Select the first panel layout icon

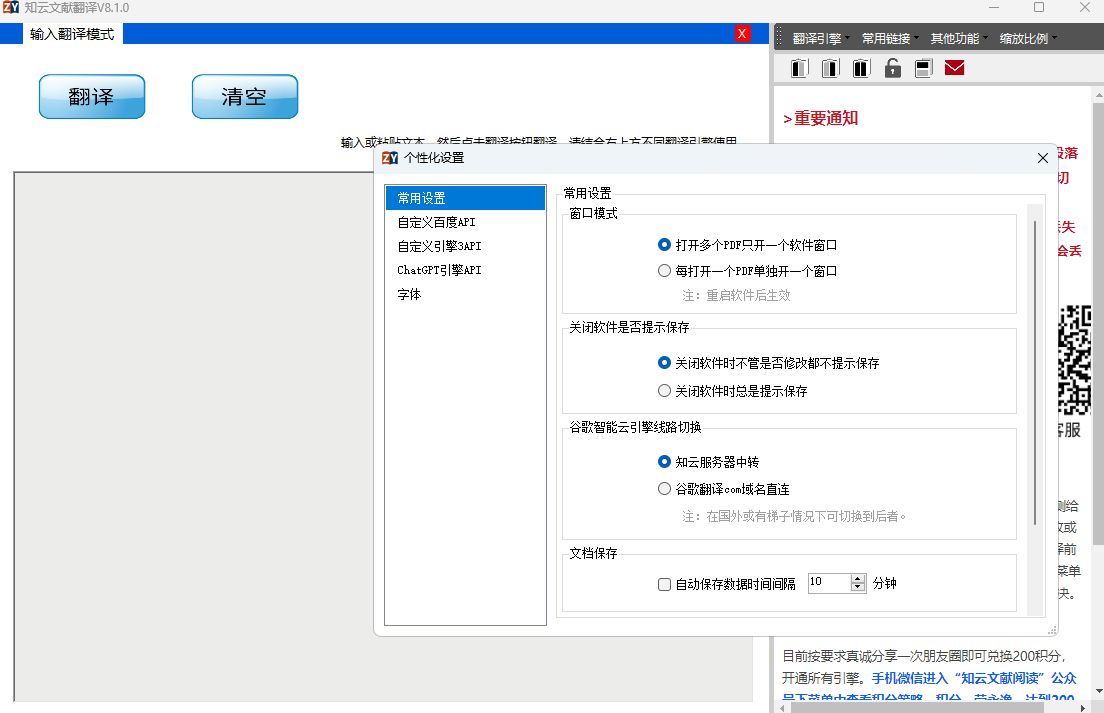[x=798, y=67]
